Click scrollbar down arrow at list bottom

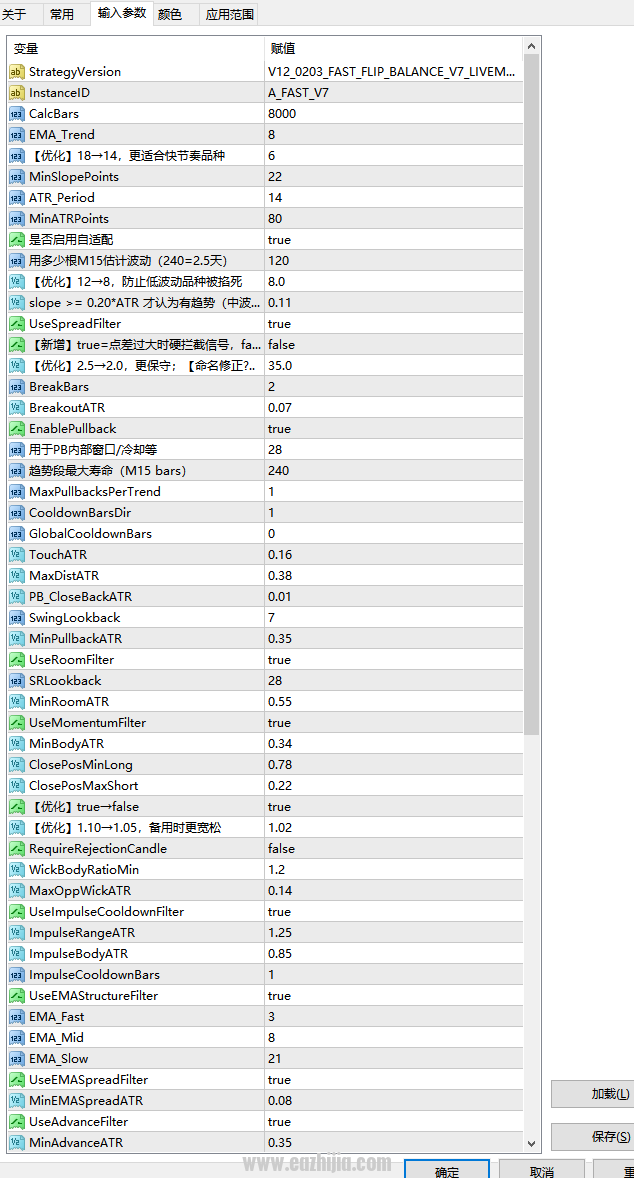[532, 1143]
